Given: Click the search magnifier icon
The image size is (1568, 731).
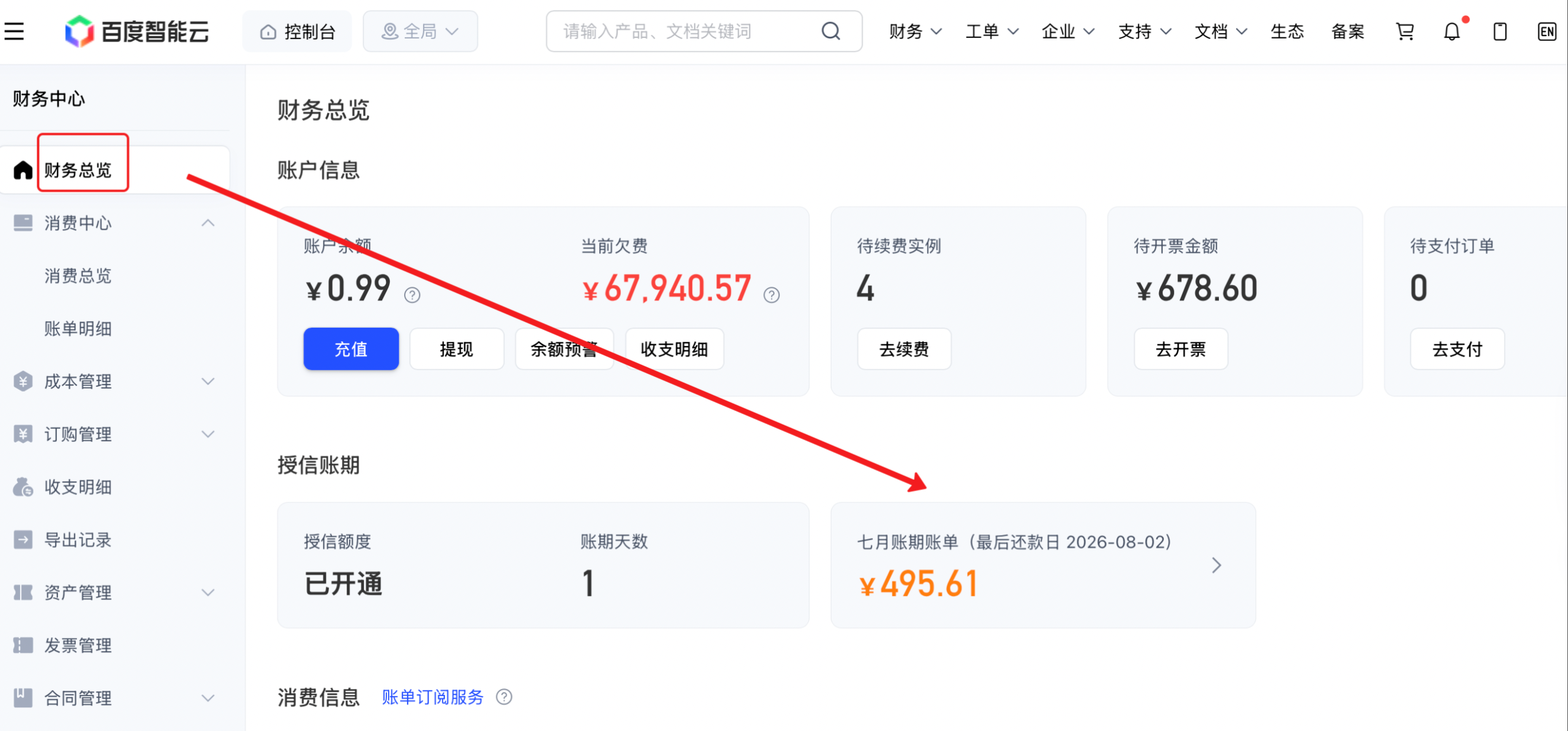Looking at the screenshot, I should pos(831,31).
